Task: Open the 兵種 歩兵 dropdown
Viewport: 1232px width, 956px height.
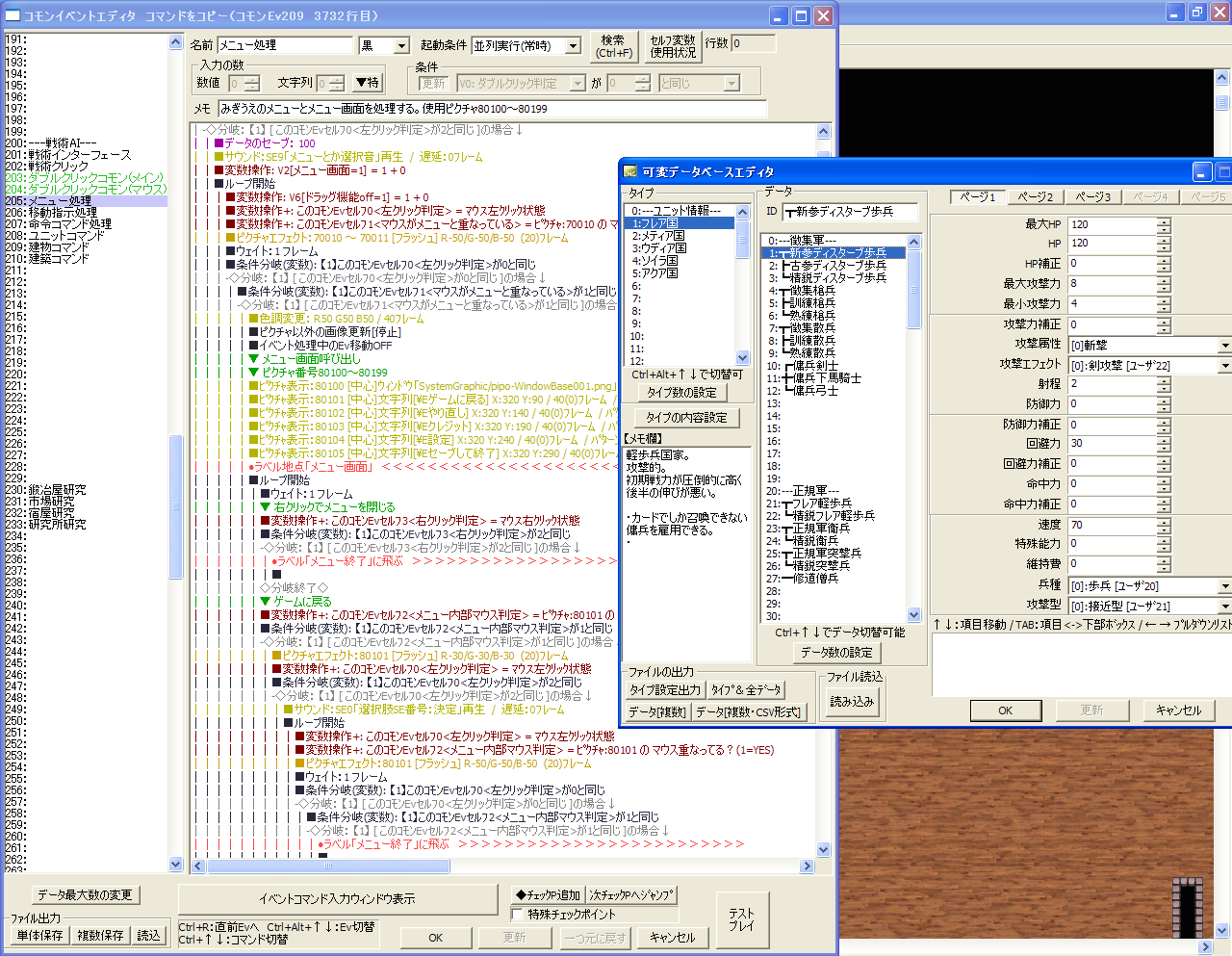Action: tap(1224, 586)
